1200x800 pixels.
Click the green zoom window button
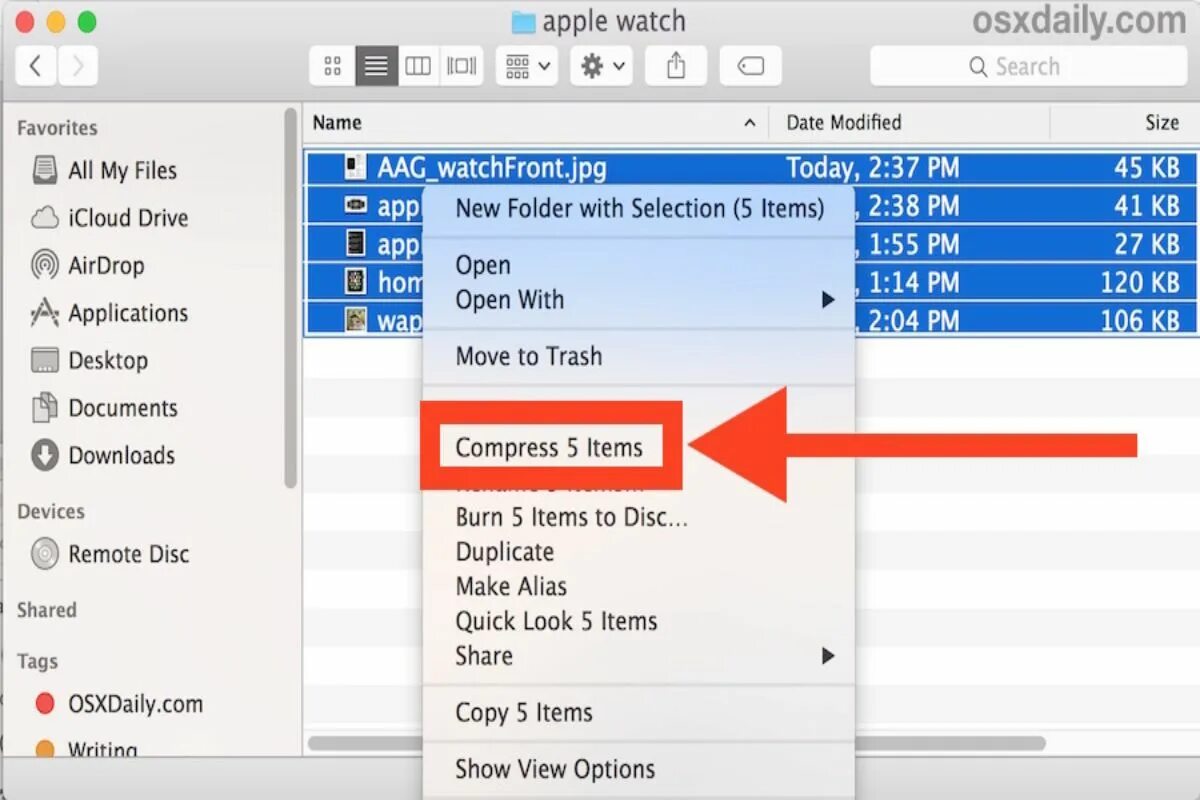88,21
